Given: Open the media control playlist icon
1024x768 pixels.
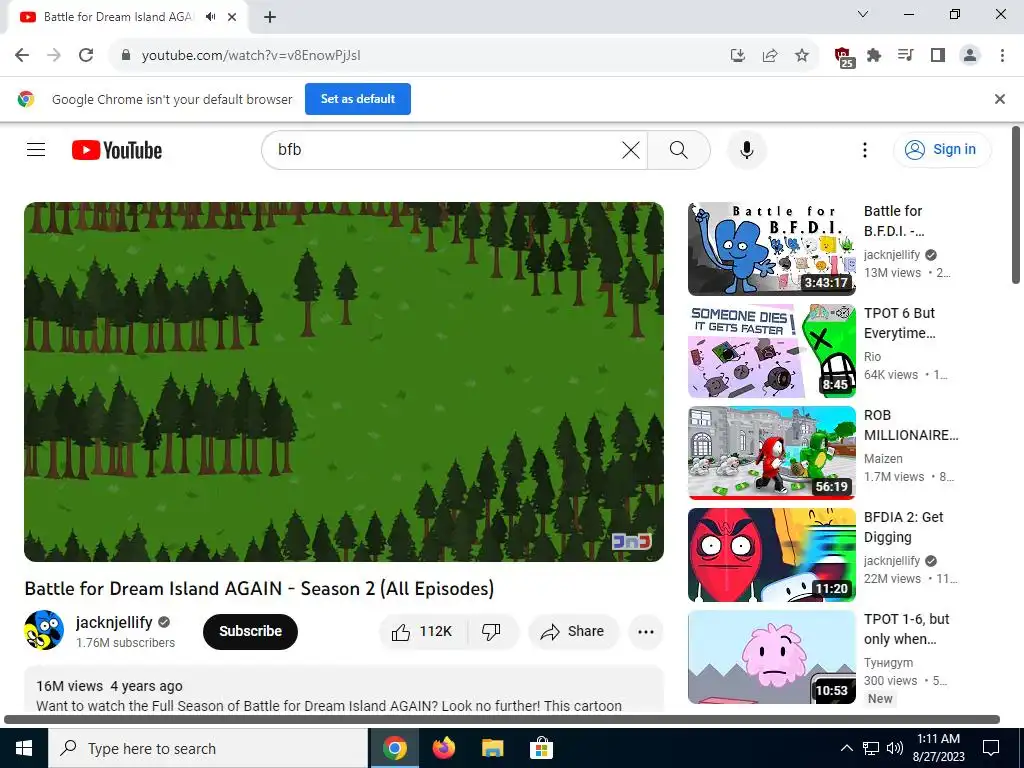Looking at the screenshot, I should (905, 56).
